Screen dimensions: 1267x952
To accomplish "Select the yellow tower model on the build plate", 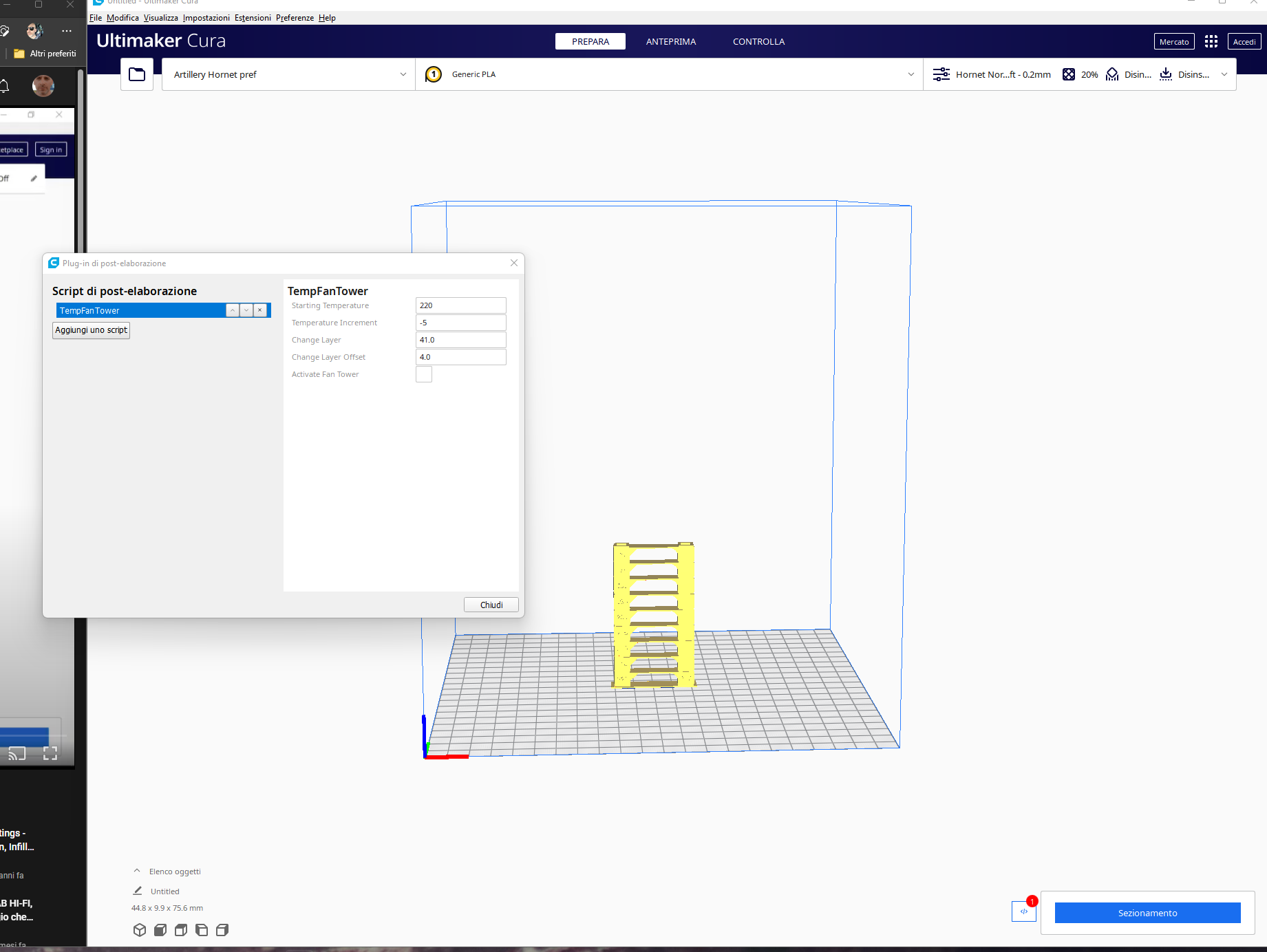I will 654,614.
